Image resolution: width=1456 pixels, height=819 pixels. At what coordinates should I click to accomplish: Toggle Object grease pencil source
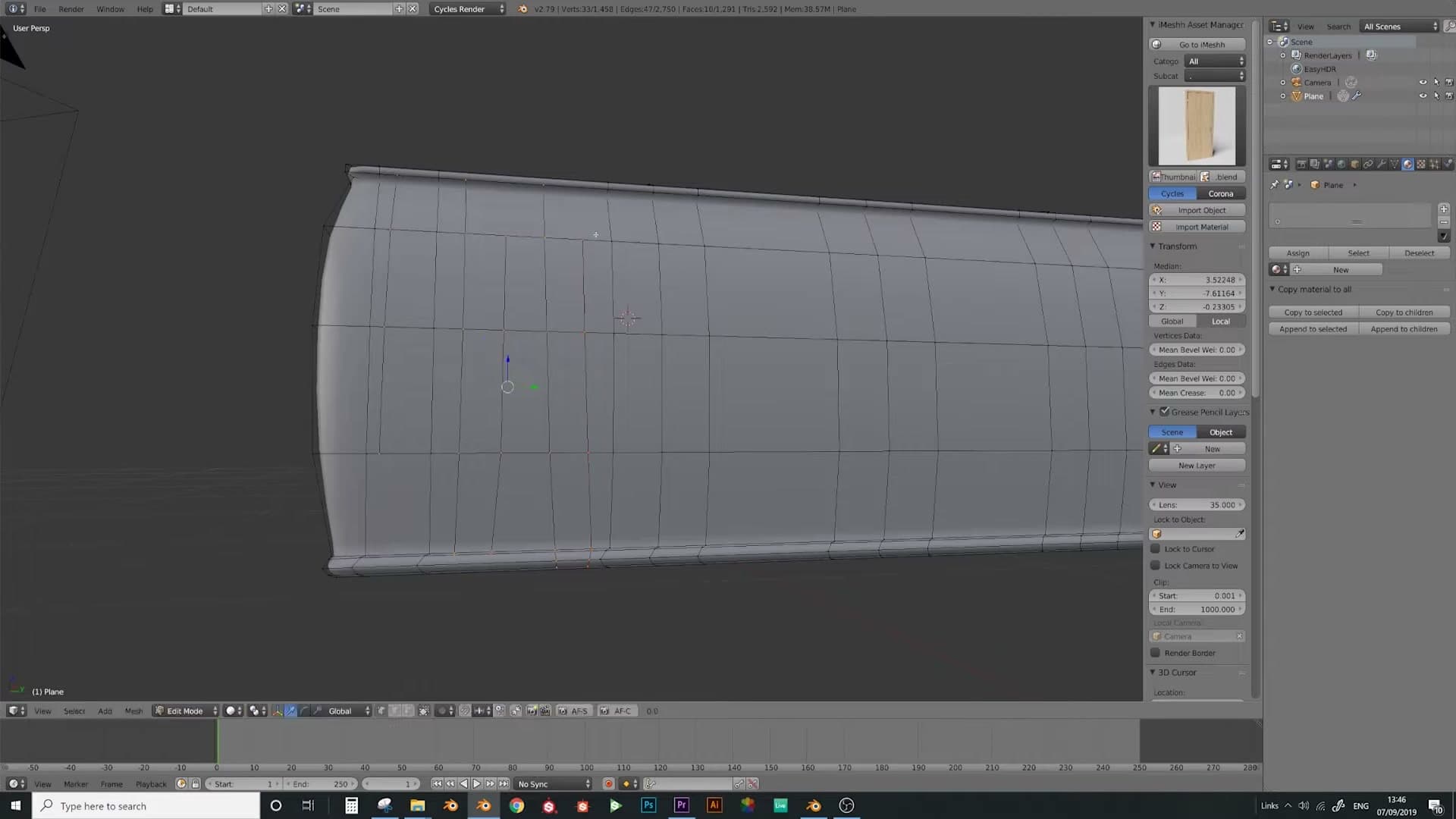coord(1221,431)
